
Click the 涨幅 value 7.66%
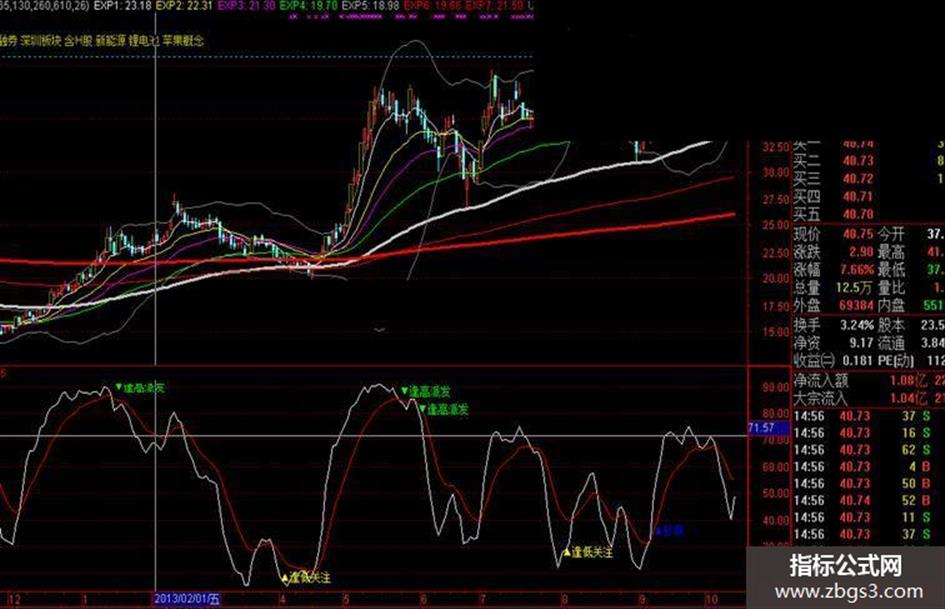click(x=856, y=270)
